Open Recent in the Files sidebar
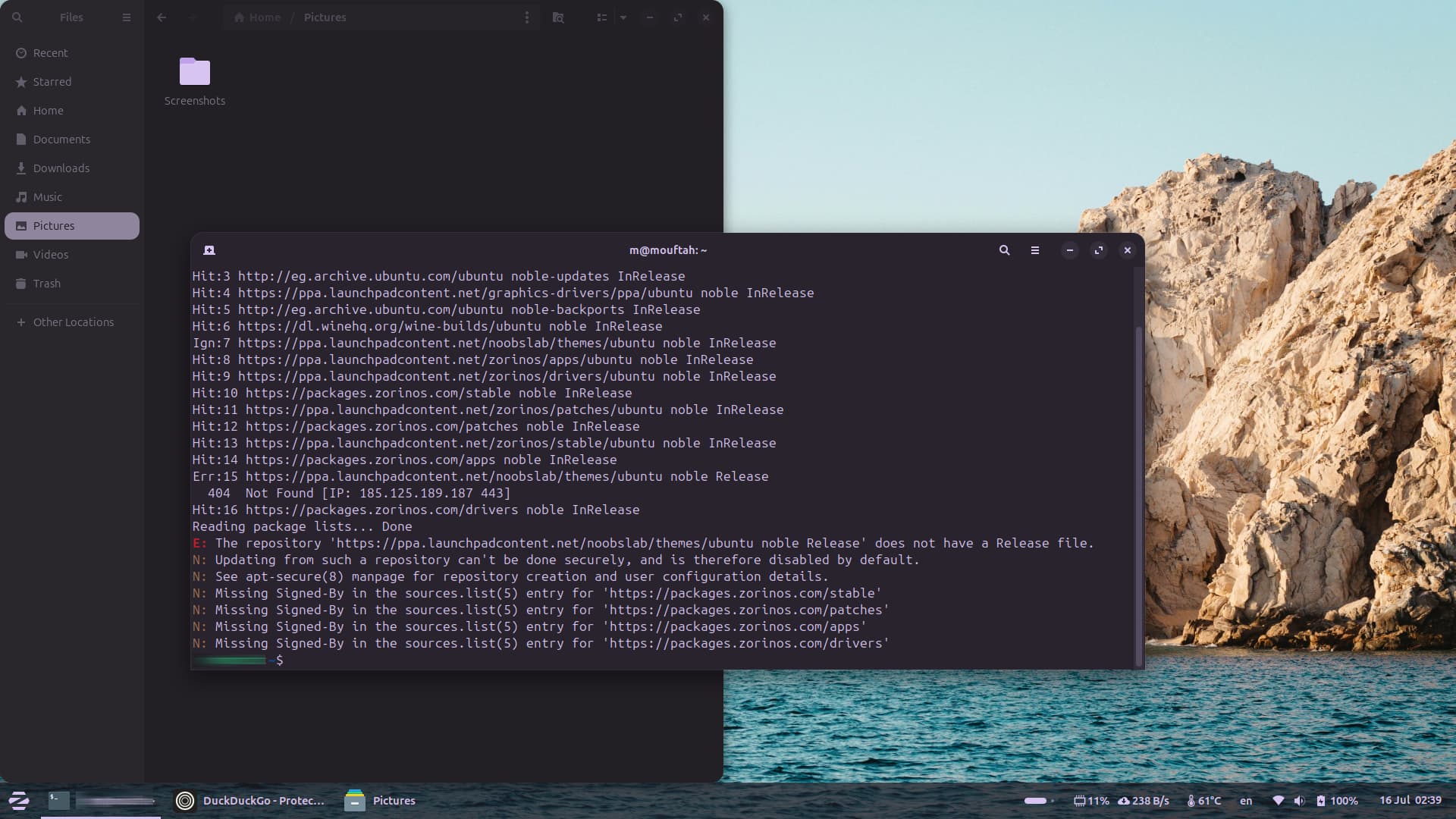This screenshot has width=1456, height=819. (72, 53)
